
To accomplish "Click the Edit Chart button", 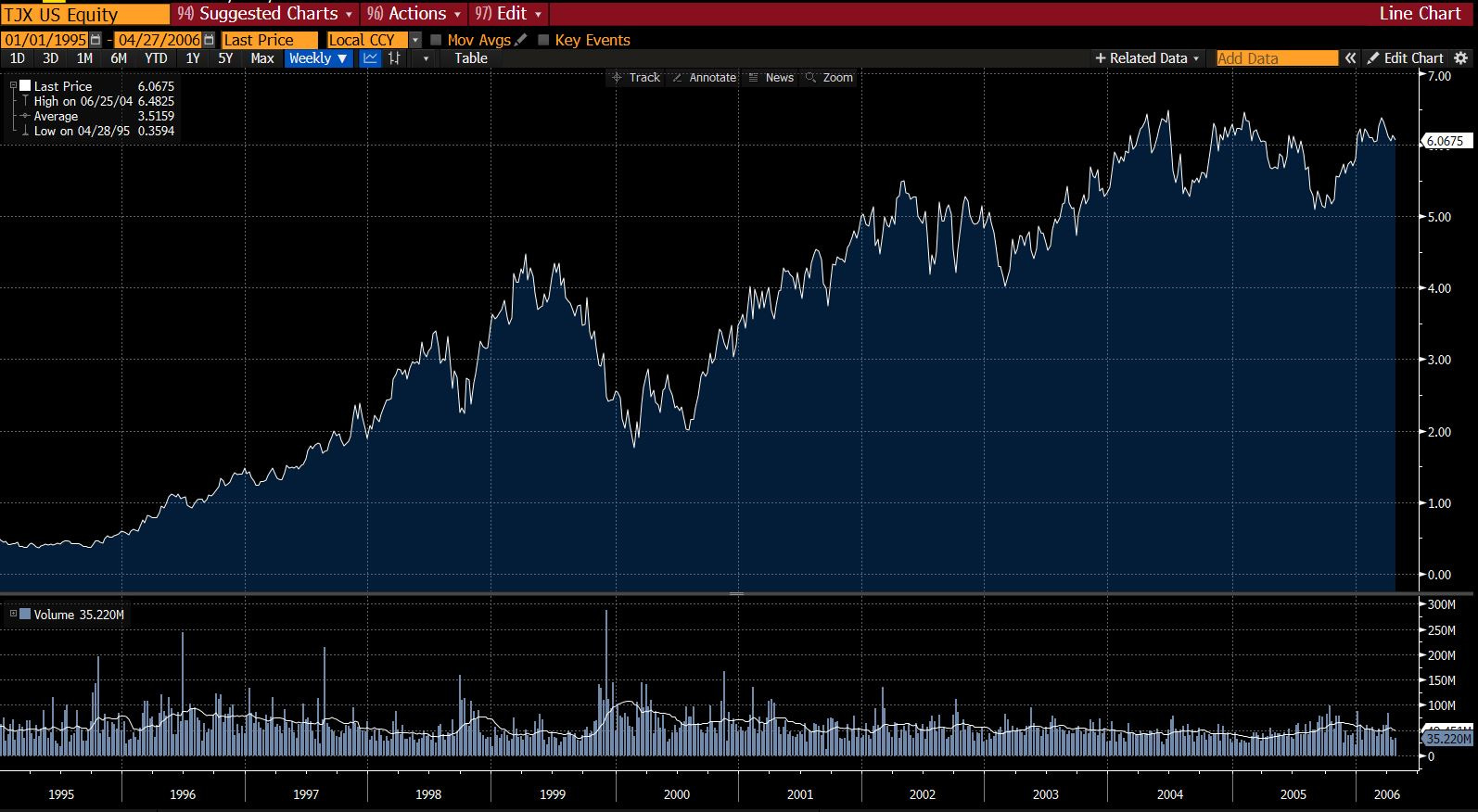I will point(1406,58).
